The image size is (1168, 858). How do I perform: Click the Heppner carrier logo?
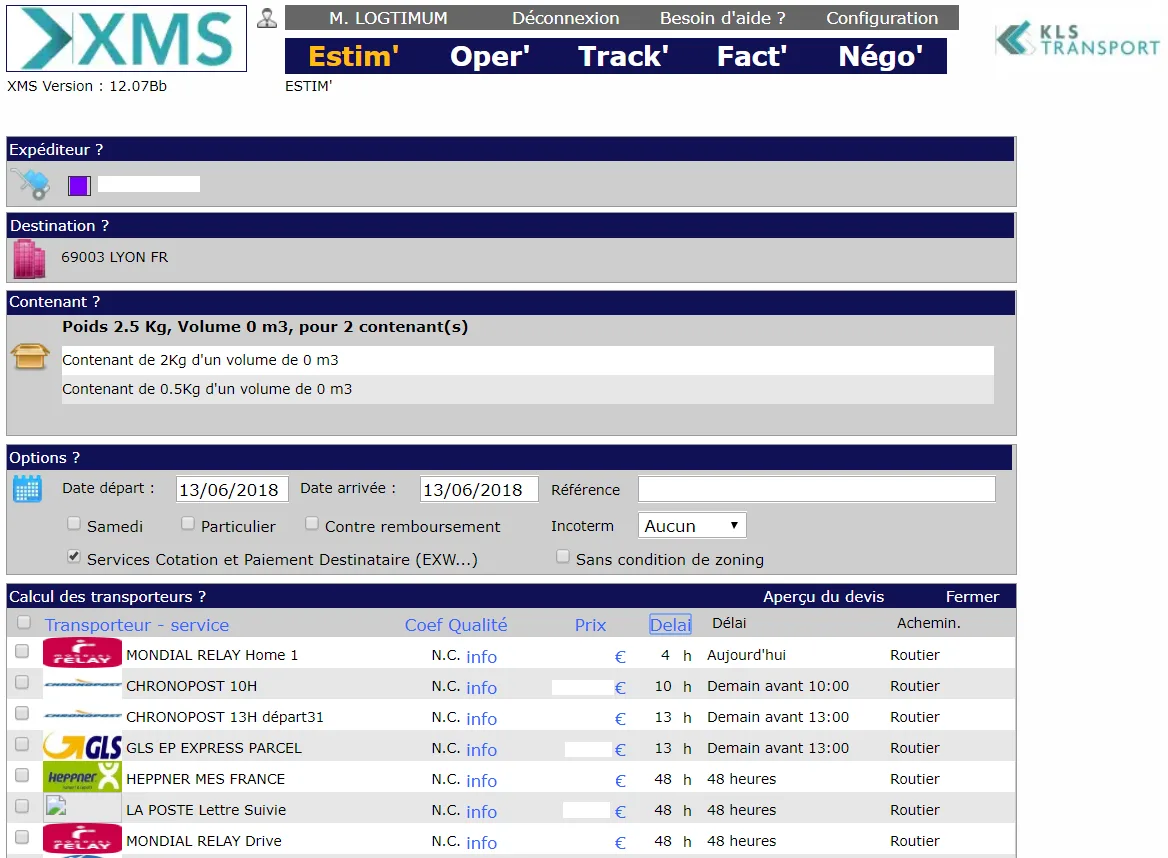82,778
